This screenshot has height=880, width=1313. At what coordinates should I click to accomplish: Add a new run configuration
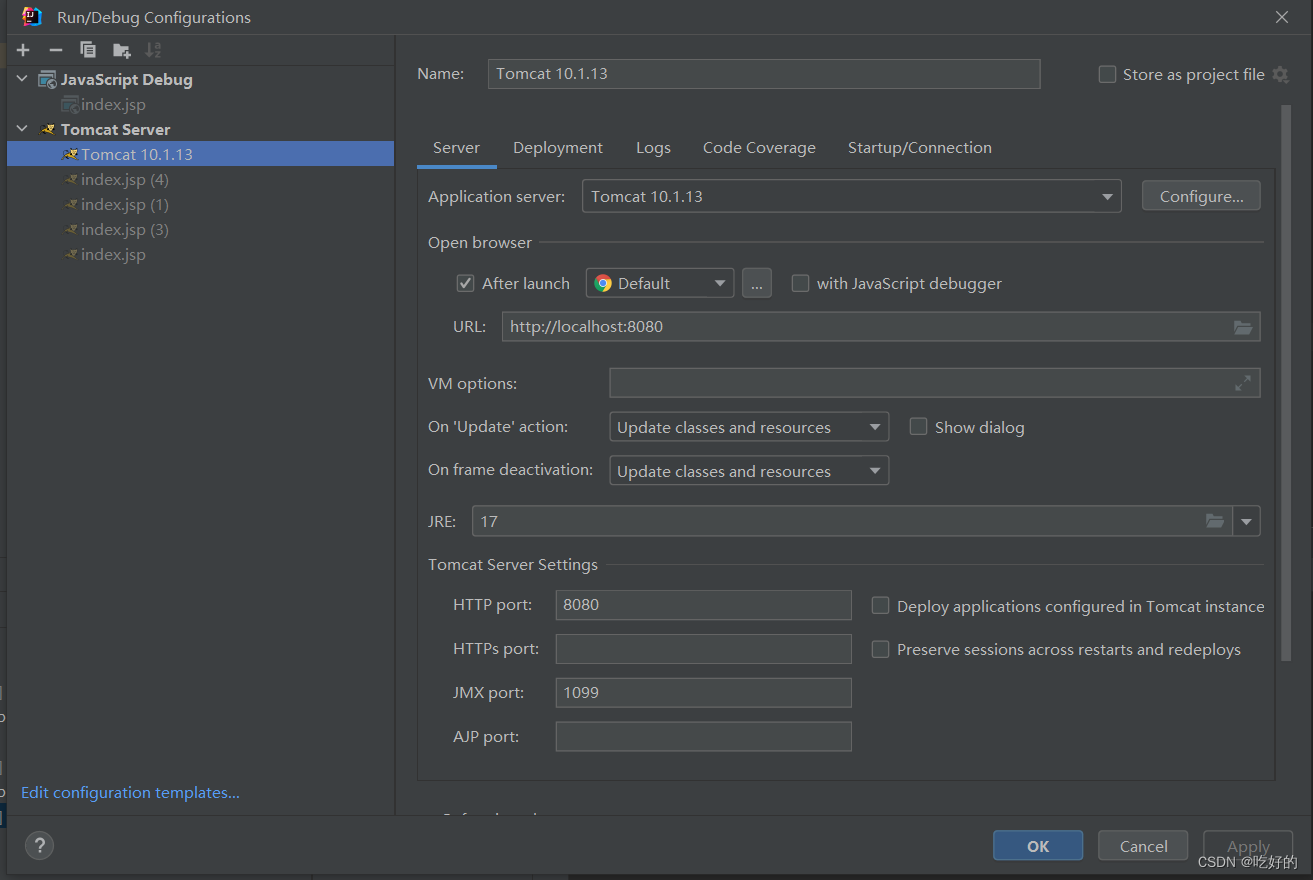click(x=24, y=50)
